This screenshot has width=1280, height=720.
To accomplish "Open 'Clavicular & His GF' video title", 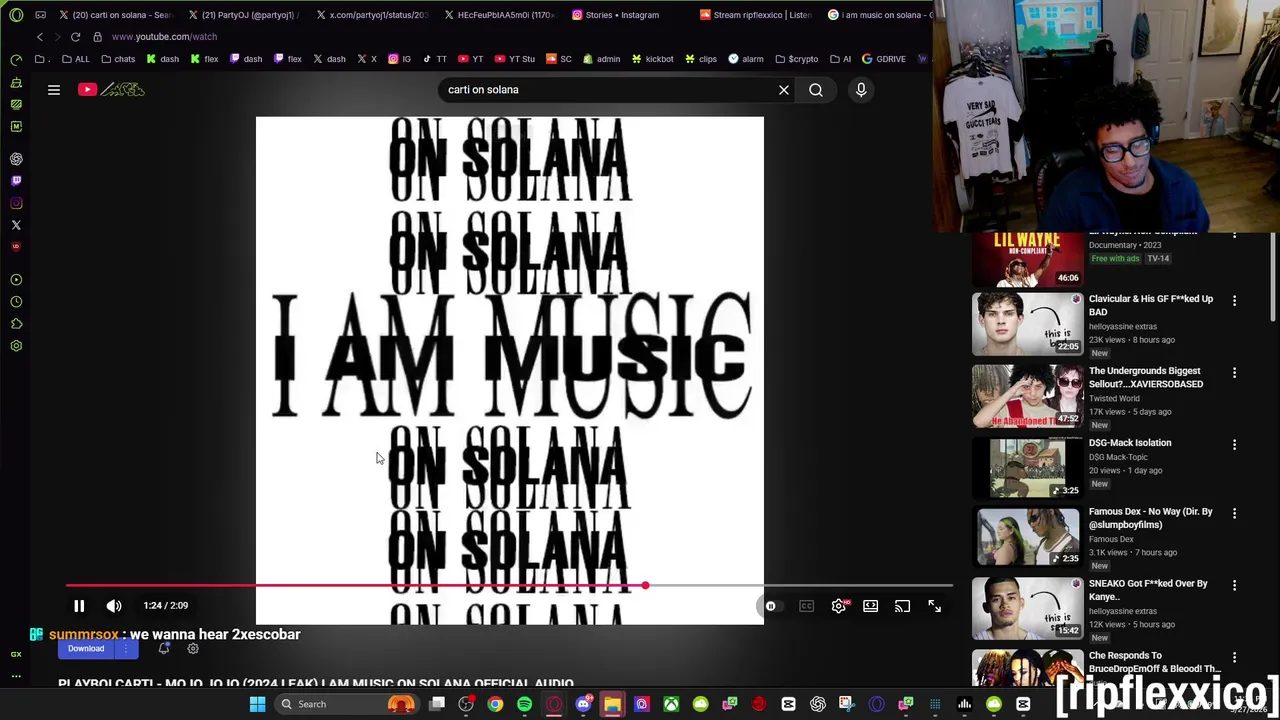I will [x=1151, y=305].
